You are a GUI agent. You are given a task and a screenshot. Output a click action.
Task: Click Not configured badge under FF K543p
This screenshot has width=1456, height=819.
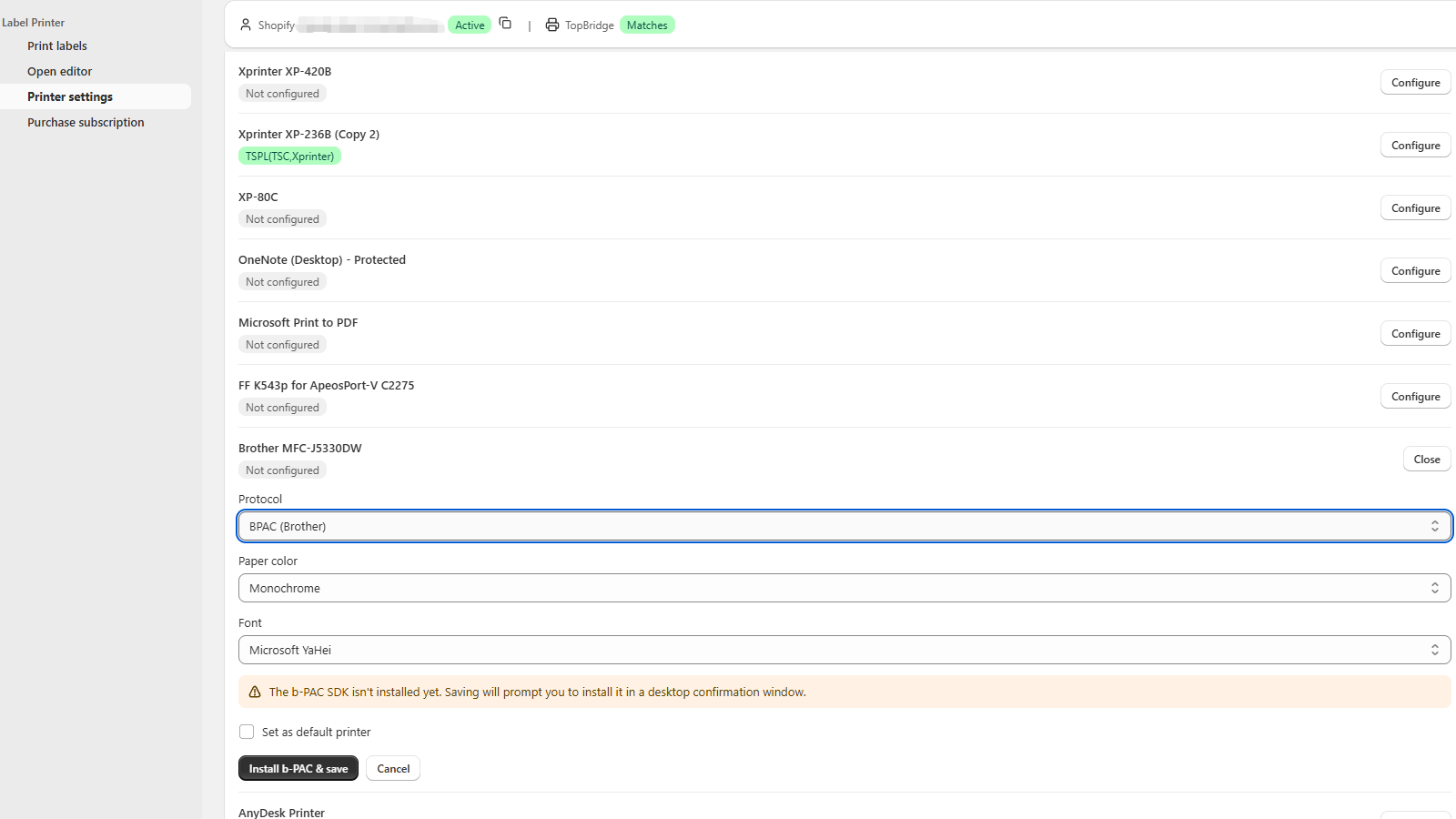pos(282,408)
